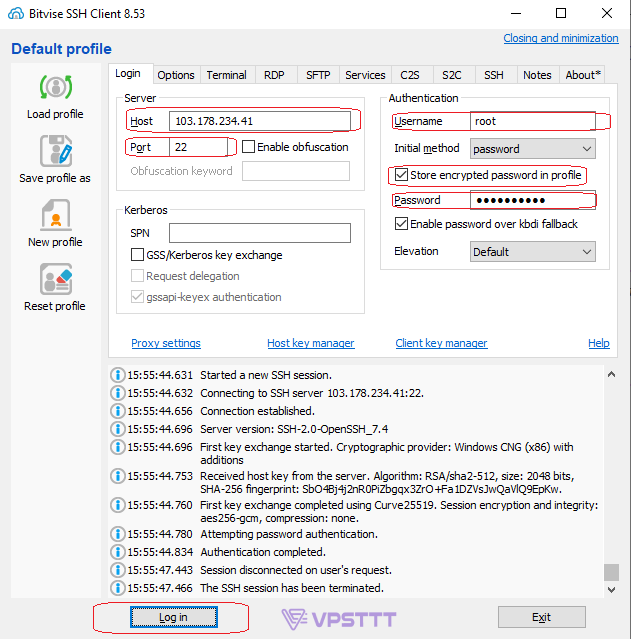The image size is (631, 639).
Task: Open Closing and minimization link
Action: [x=561, y=38]
